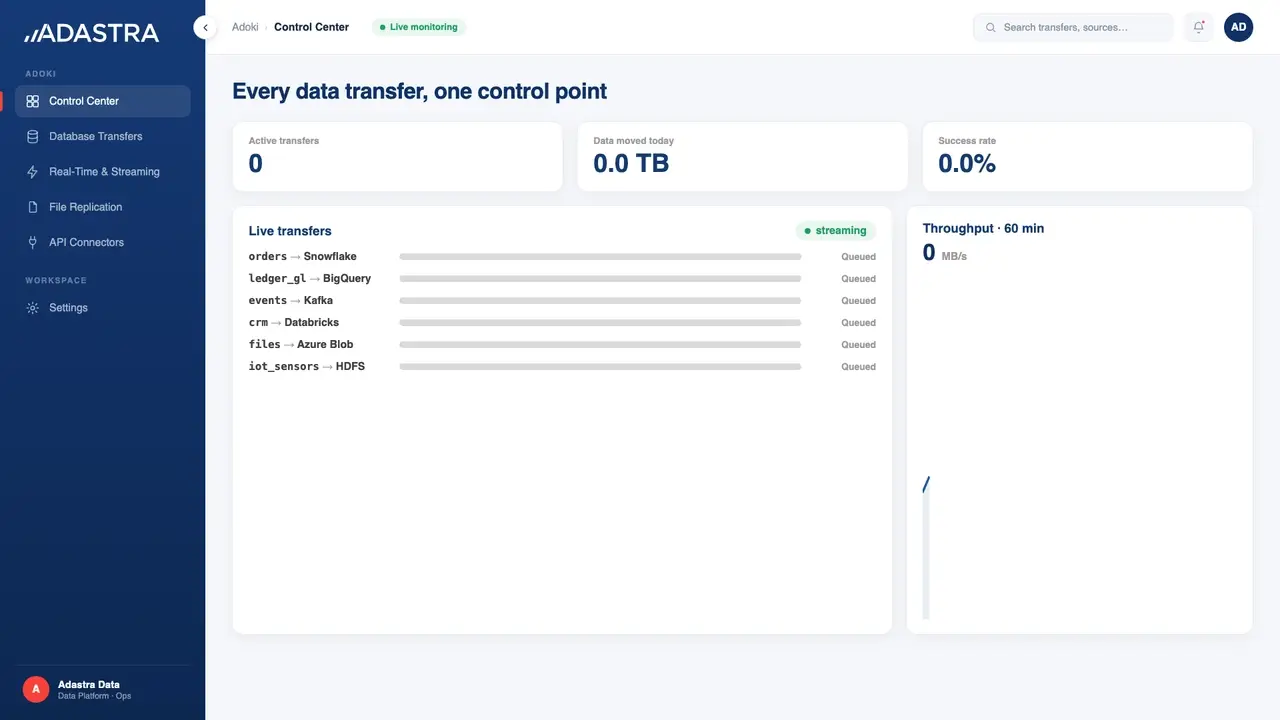Screen dimensions: 1280x720
Task: Click the Control Center breadcrumb
Action: tap(311, 27)
